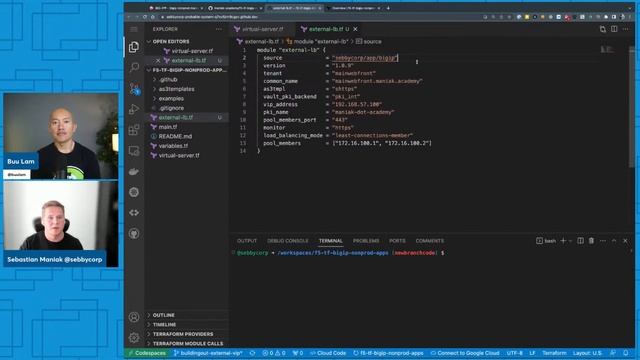The image size is (640, 360).
Task: Open the Remote Explorer view
Action: (134, 151)
